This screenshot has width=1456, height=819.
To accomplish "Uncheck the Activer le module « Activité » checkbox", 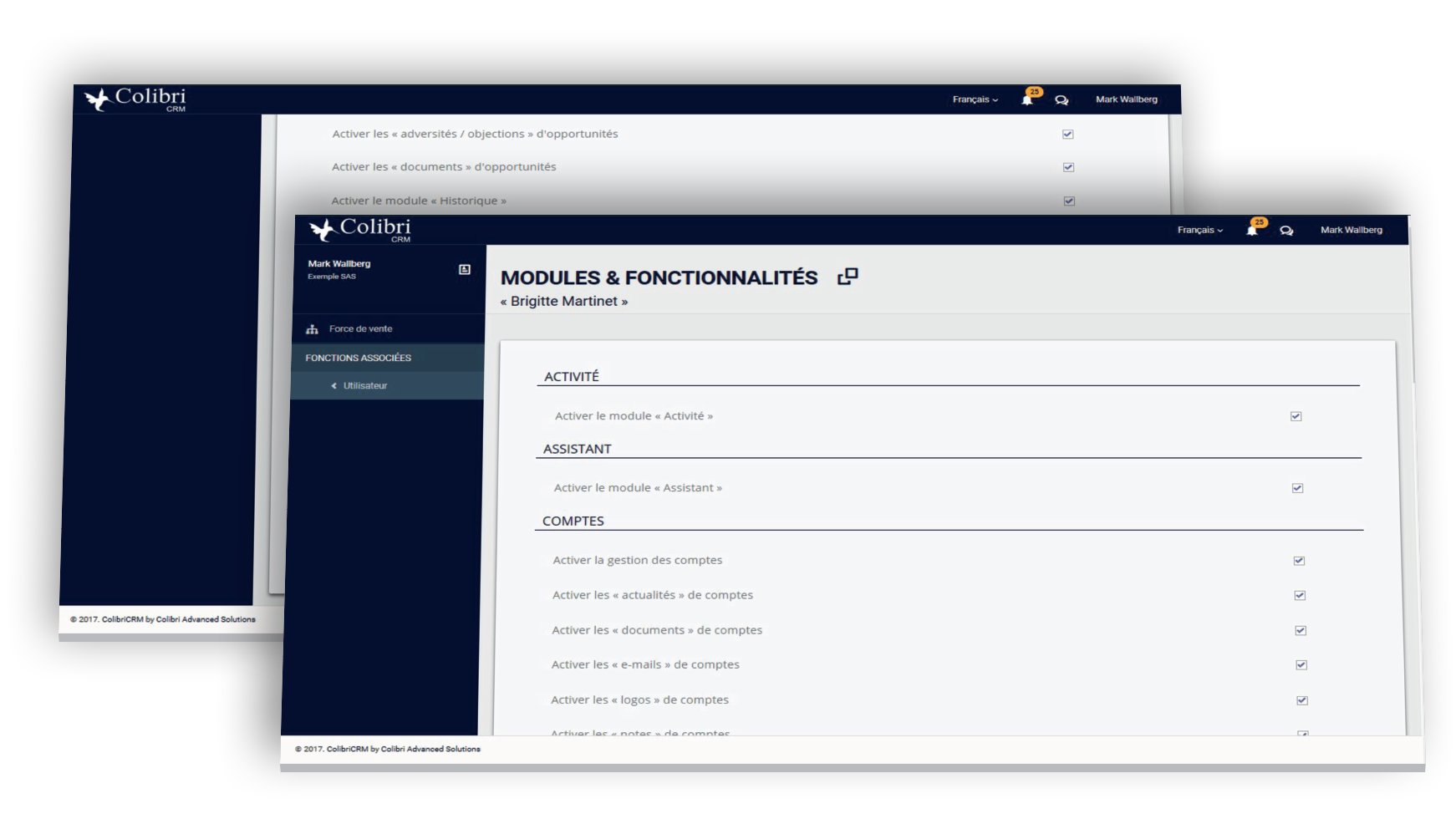I will coord(1296,416).
